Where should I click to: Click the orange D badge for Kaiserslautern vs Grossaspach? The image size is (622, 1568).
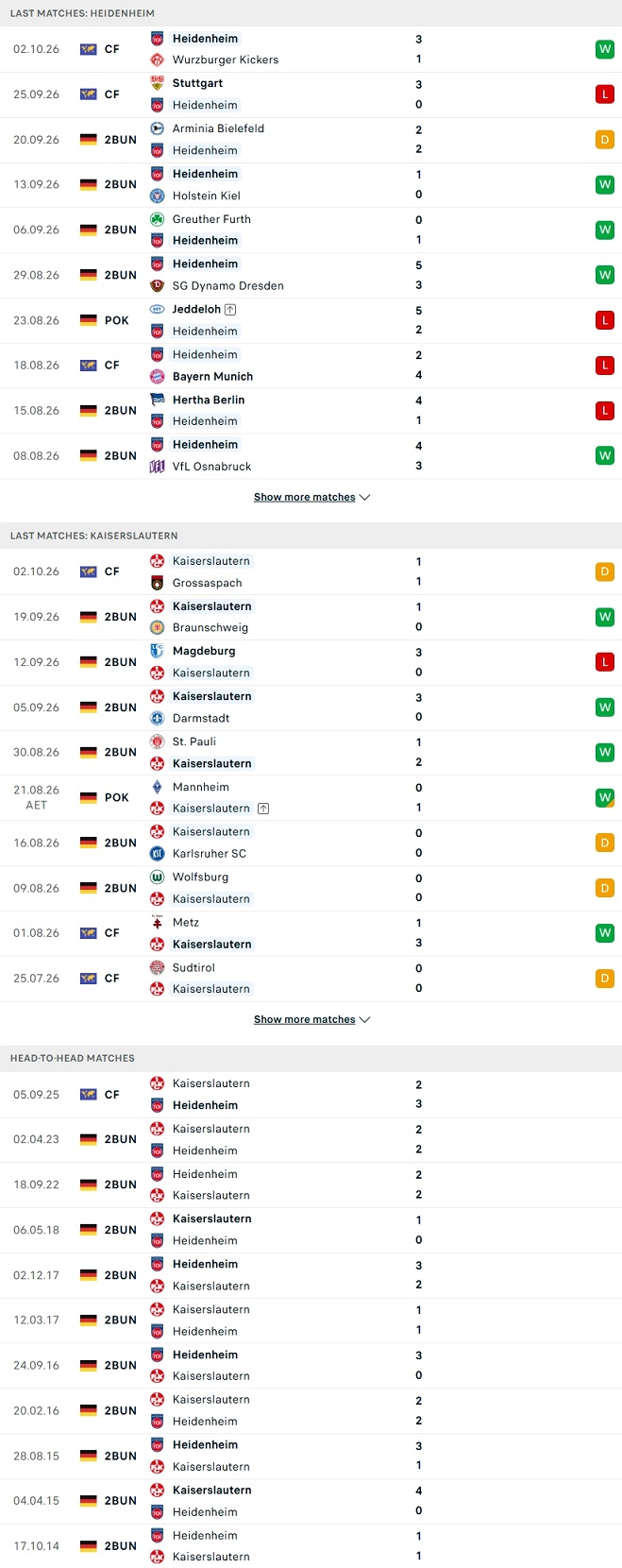pos(604,571)
